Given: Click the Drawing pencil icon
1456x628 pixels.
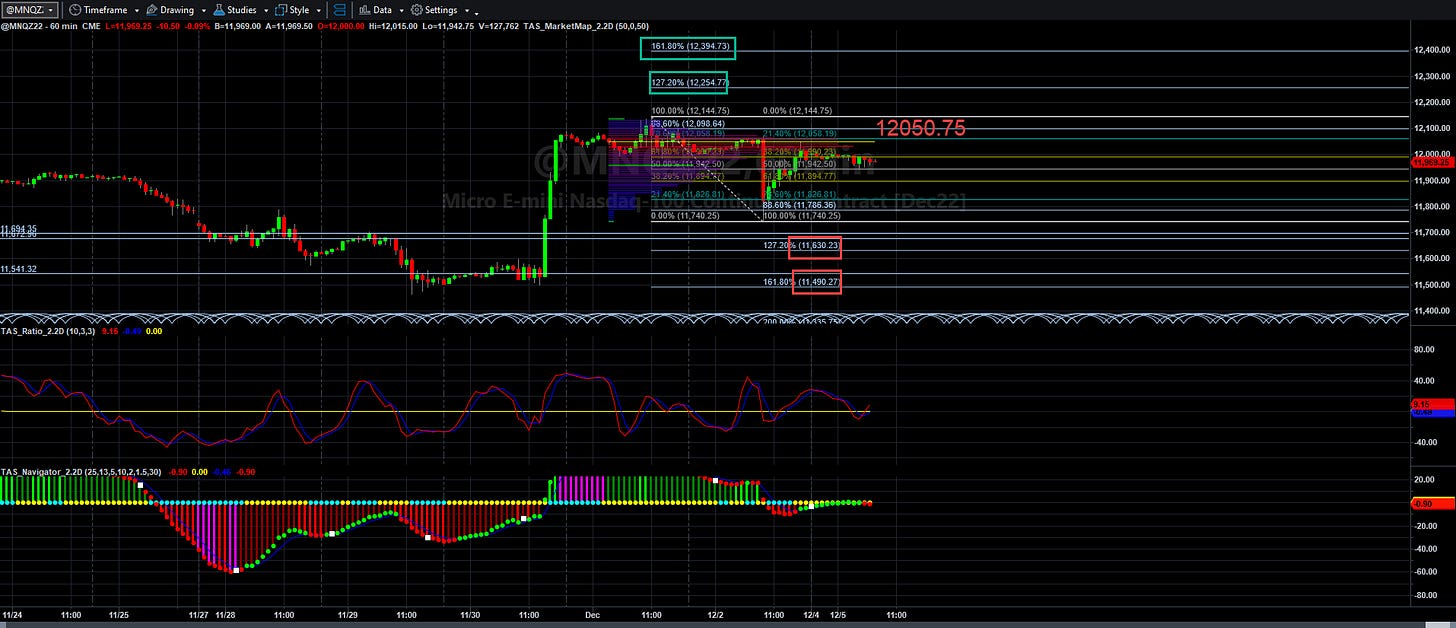Looking at the screenshot, I should pos(152,10).
